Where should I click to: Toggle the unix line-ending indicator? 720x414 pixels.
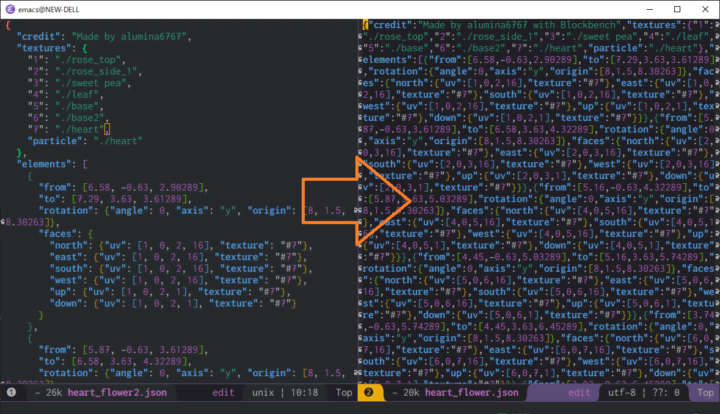click(x=264, y=393)
